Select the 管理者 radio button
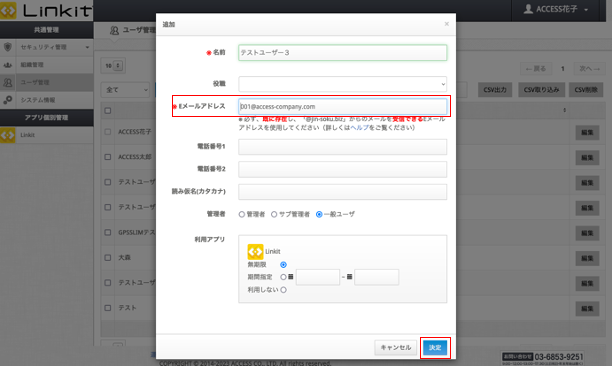The width and height of the screenshot is (612, 366). click(242, 214)
